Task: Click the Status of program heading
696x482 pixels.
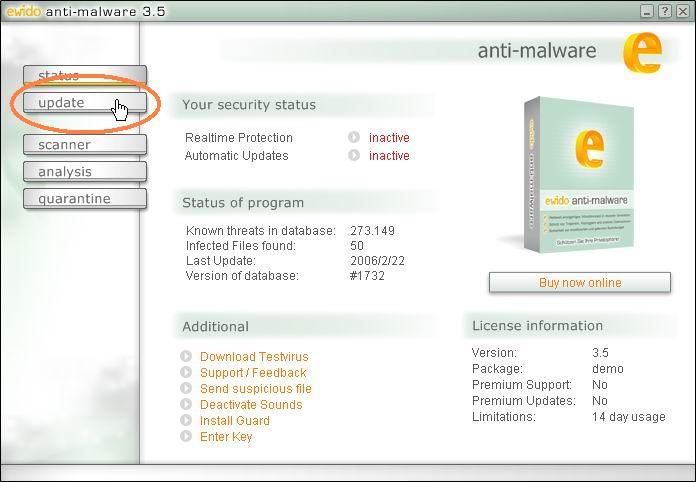Action: coord(243,202)
